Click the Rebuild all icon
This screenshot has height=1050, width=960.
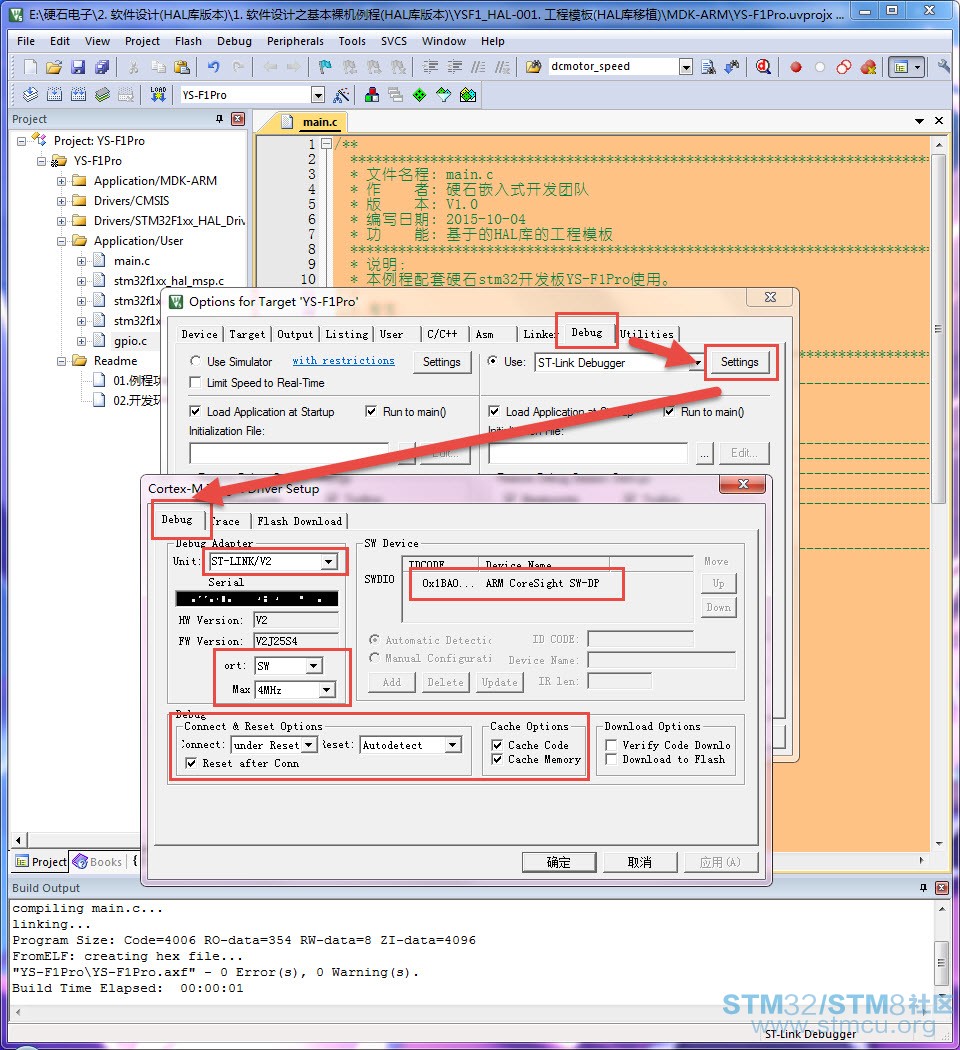click(x=78, y=94)
